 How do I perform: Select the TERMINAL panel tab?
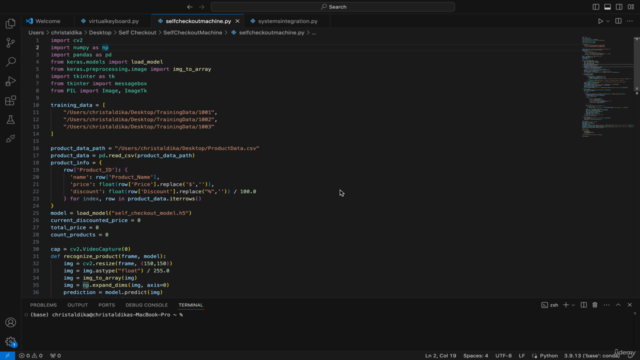click(x=191, y=305)
